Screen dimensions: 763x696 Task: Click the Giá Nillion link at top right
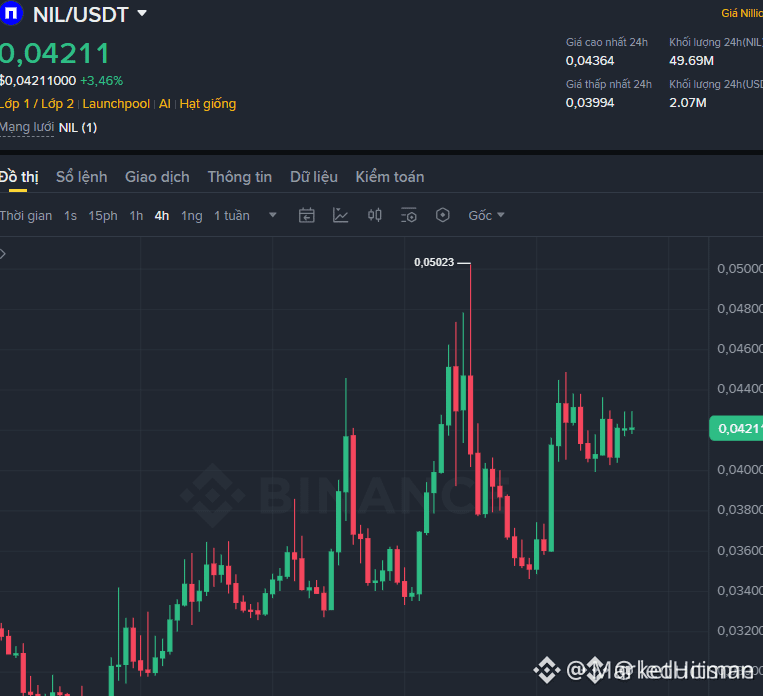pos(742,13)
